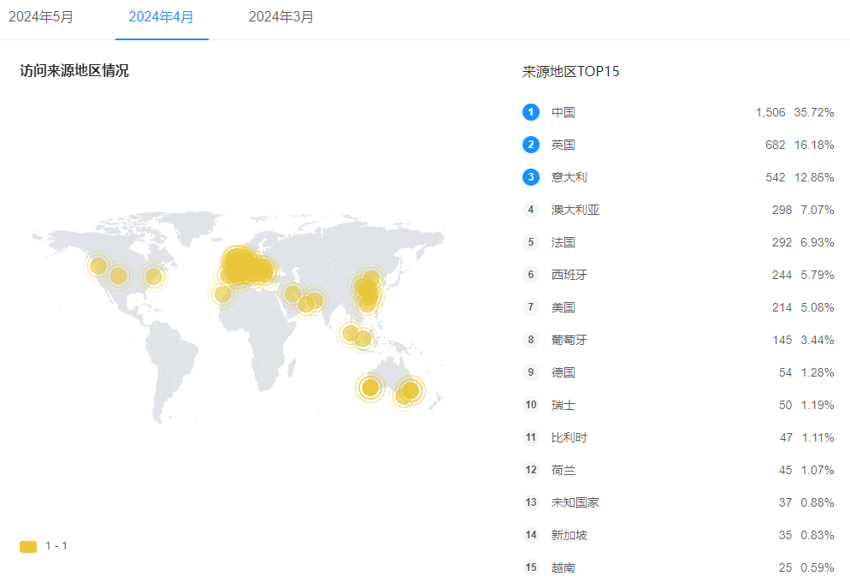Click the rank 2 badge for 英国
850x582 pixels.
tap(531, 145)
